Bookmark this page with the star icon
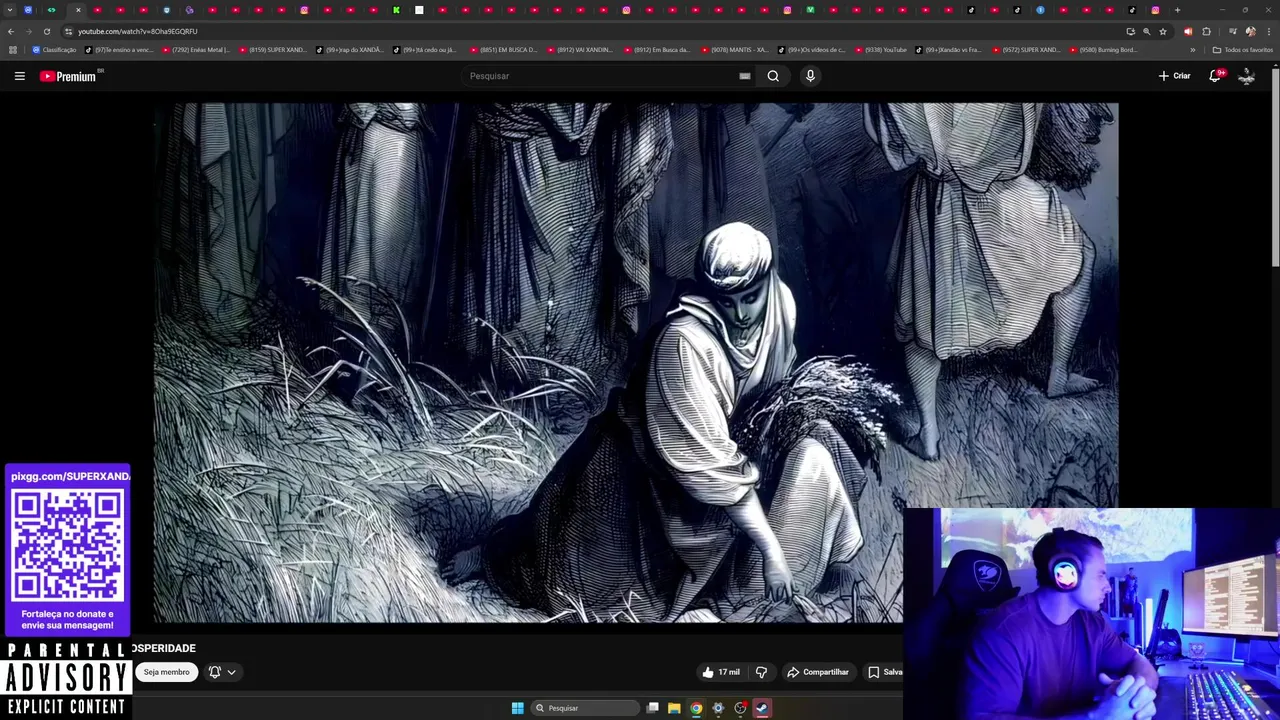 click(x=1163, y=31)
